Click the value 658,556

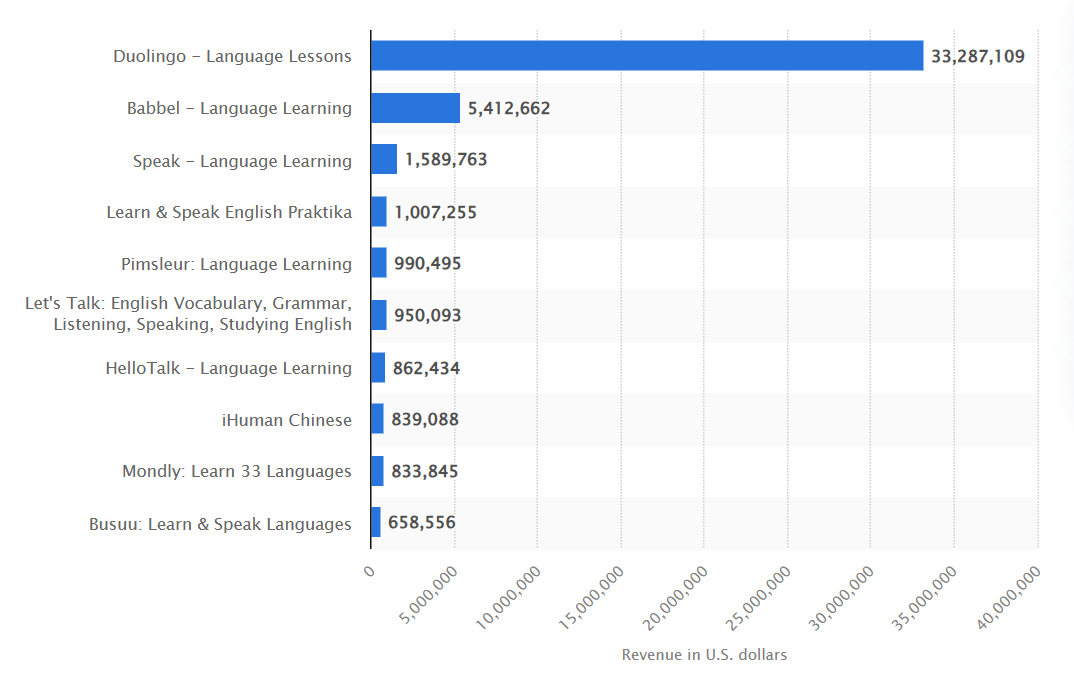coord(421,523)
